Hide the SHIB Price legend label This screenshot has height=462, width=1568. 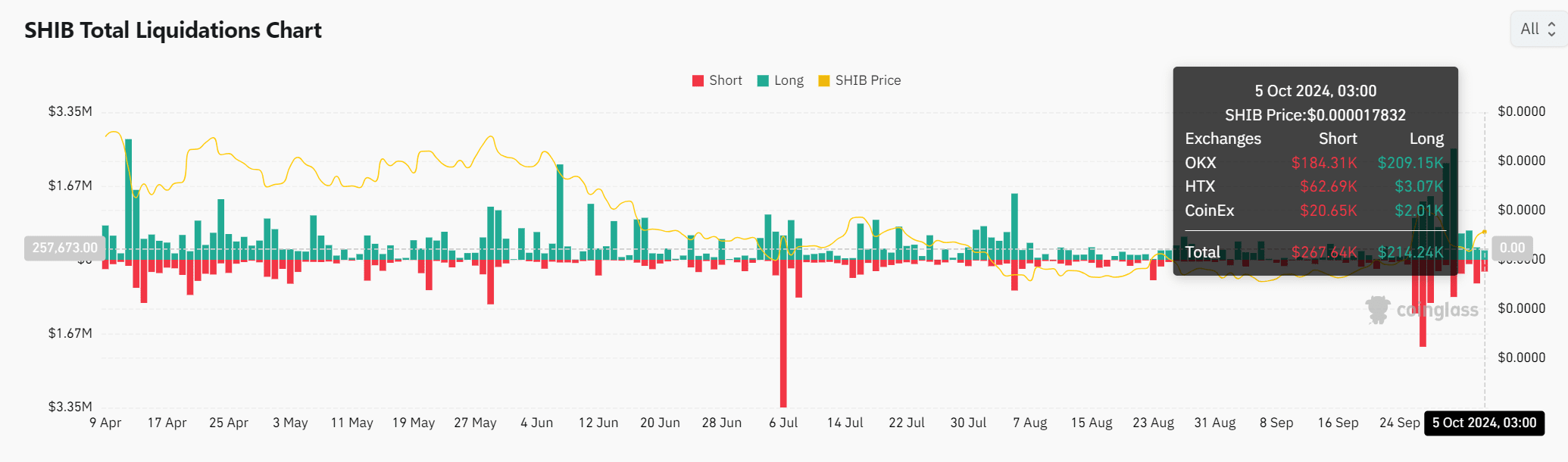pyautogui.click(x=868, y=80)
